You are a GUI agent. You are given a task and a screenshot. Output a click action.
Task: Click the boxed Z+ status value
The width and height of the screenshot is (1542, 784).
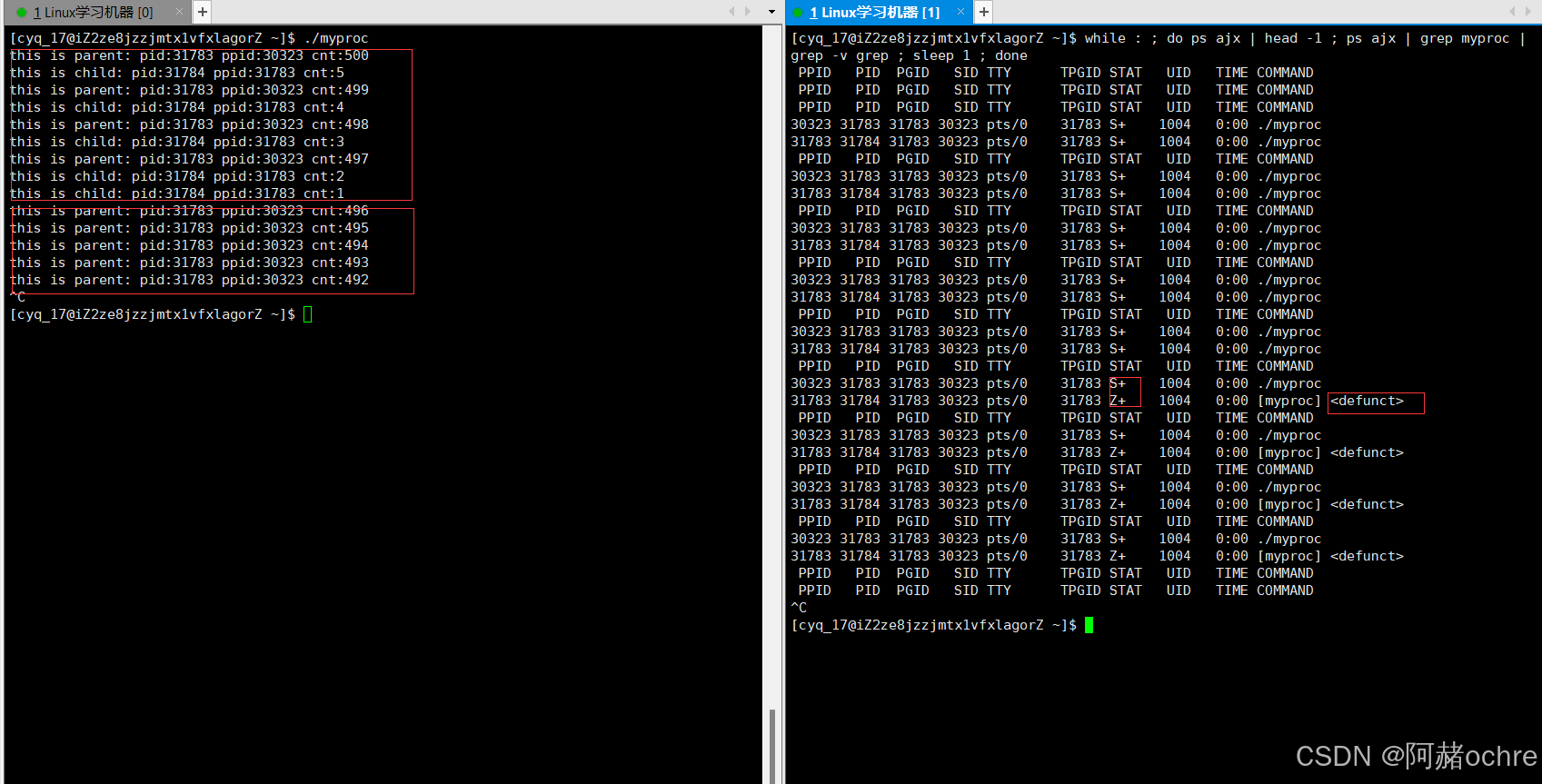[1118, 401]
